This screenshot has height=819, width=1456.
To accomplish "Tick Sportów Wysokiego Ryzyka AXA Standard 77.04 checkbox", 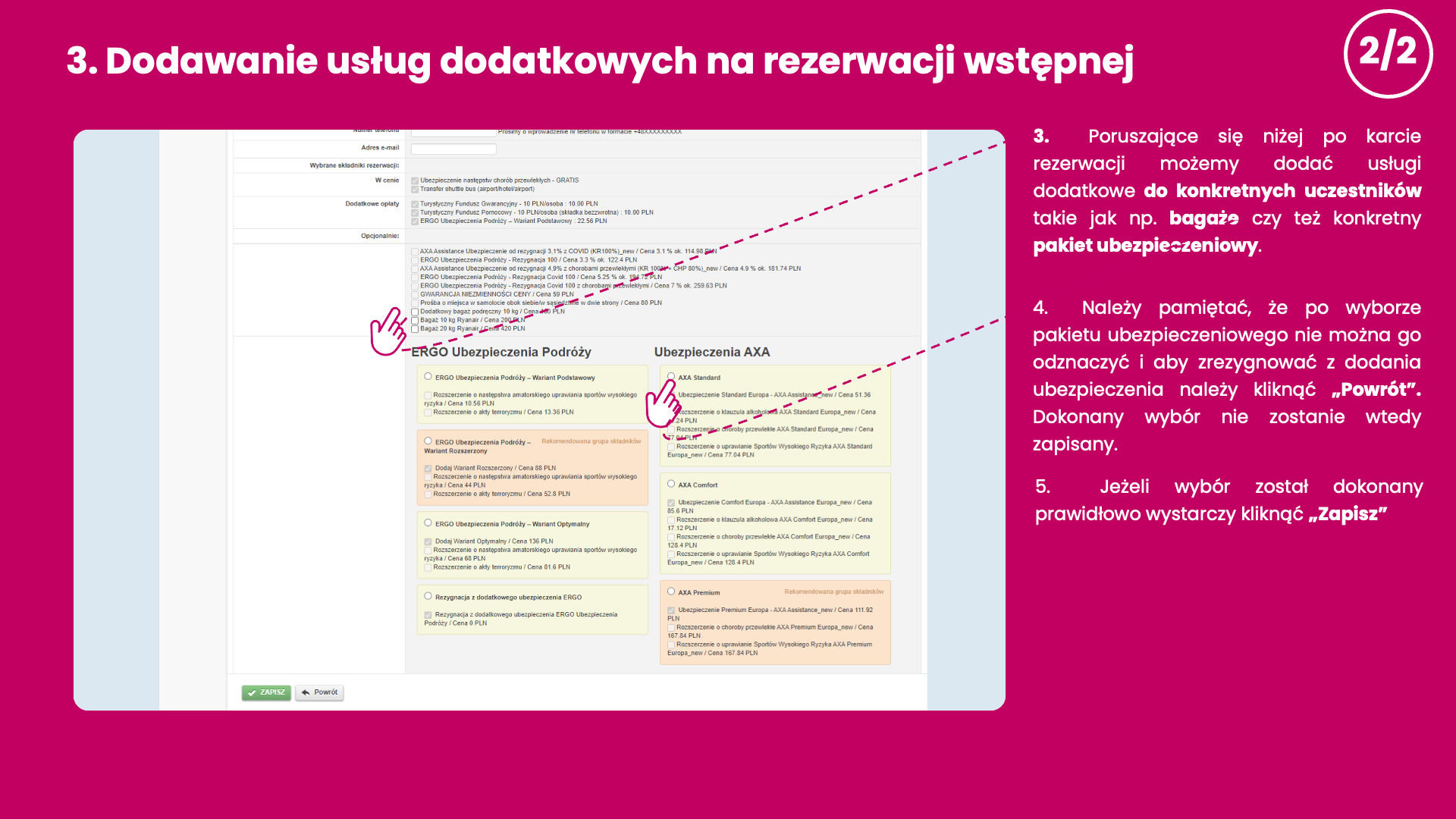I will tap(671, 447).
